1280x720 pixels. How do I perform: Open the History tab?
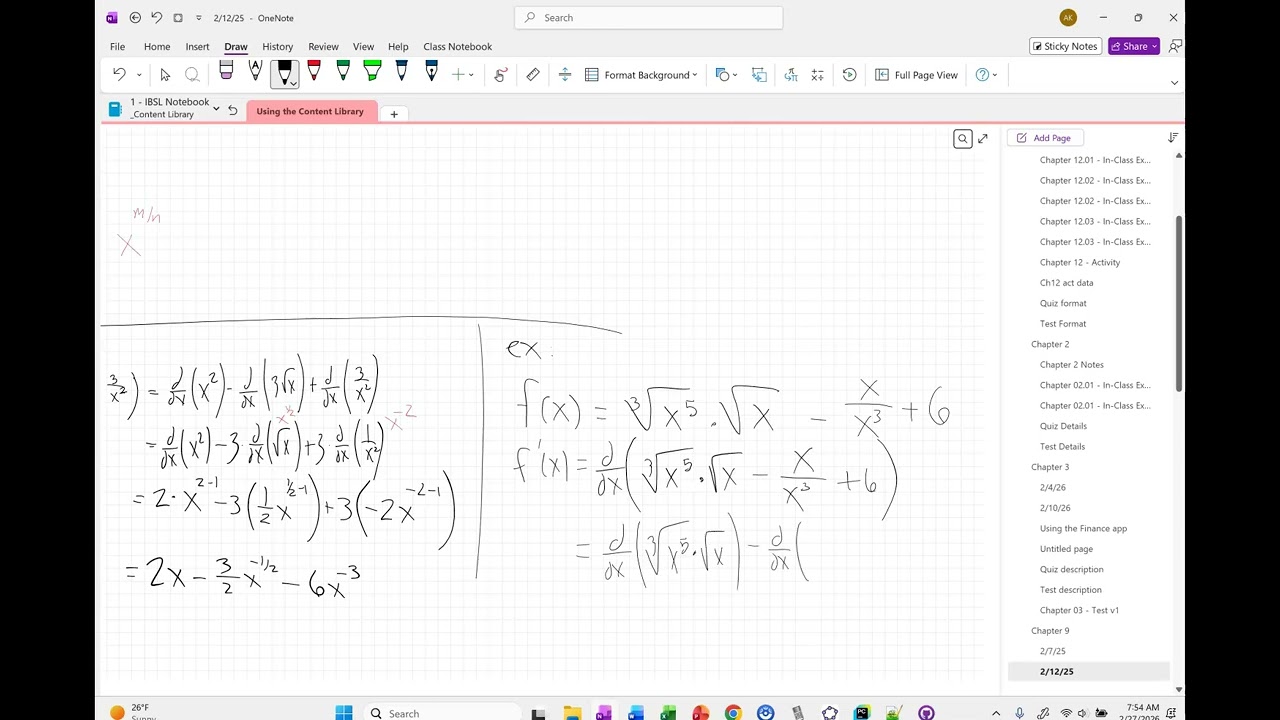(278, 46)
